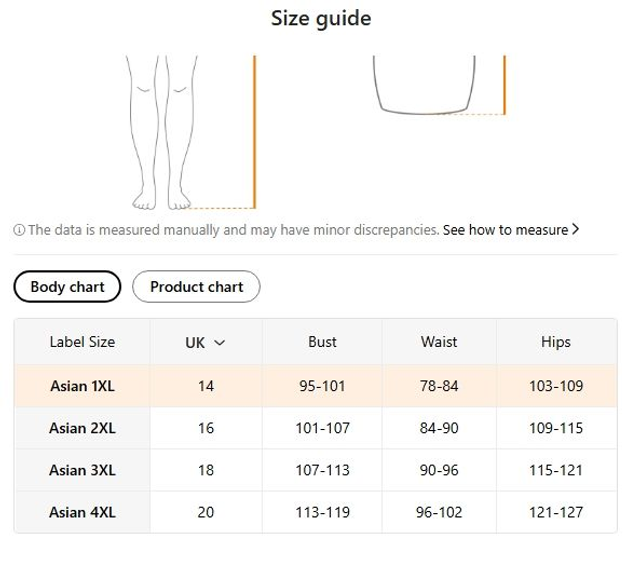Switch to the Body chart tab
The image size is (640, 567).
pyautogui.click(x=67, y=287)
